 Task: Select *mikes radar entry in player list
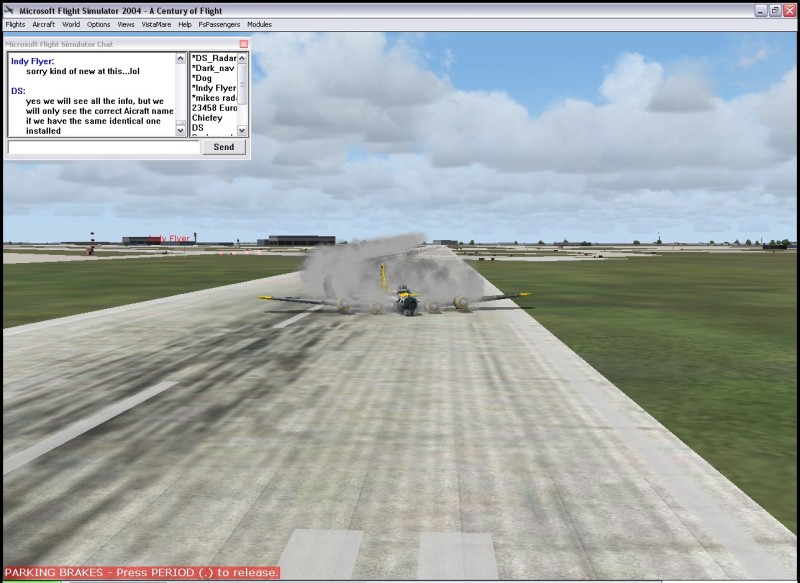214,98
